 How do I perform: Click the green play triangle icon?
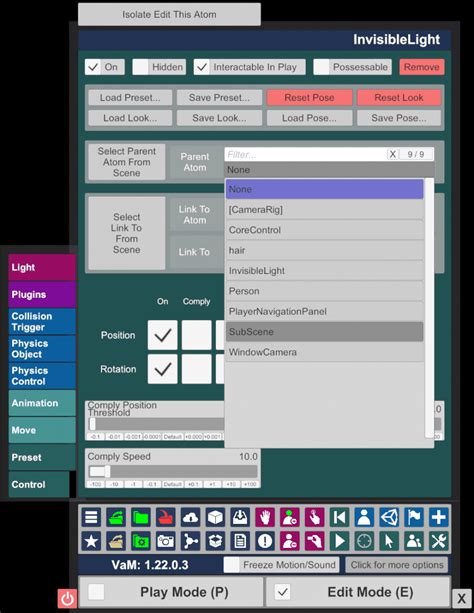pos(339,541)
